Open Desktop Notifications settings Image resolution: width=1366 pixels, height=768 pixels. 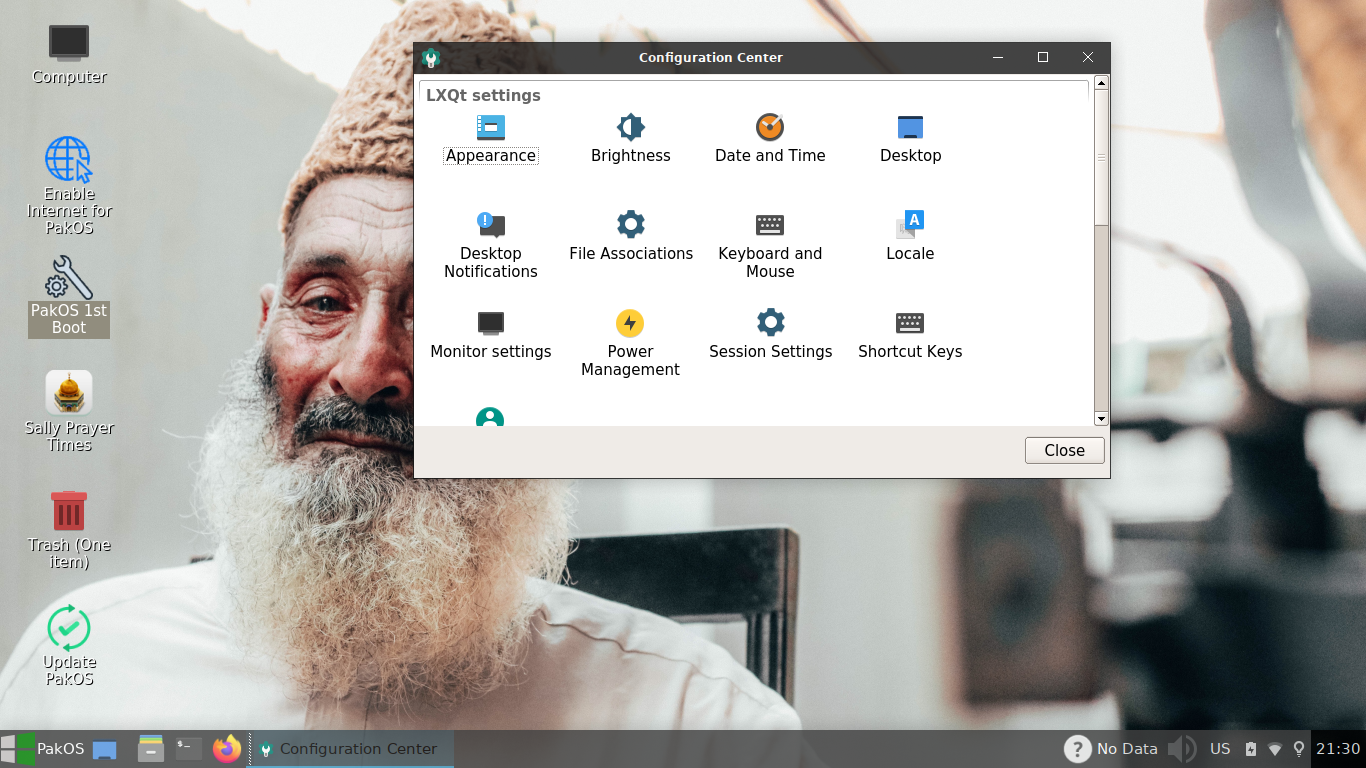[490, 245]
